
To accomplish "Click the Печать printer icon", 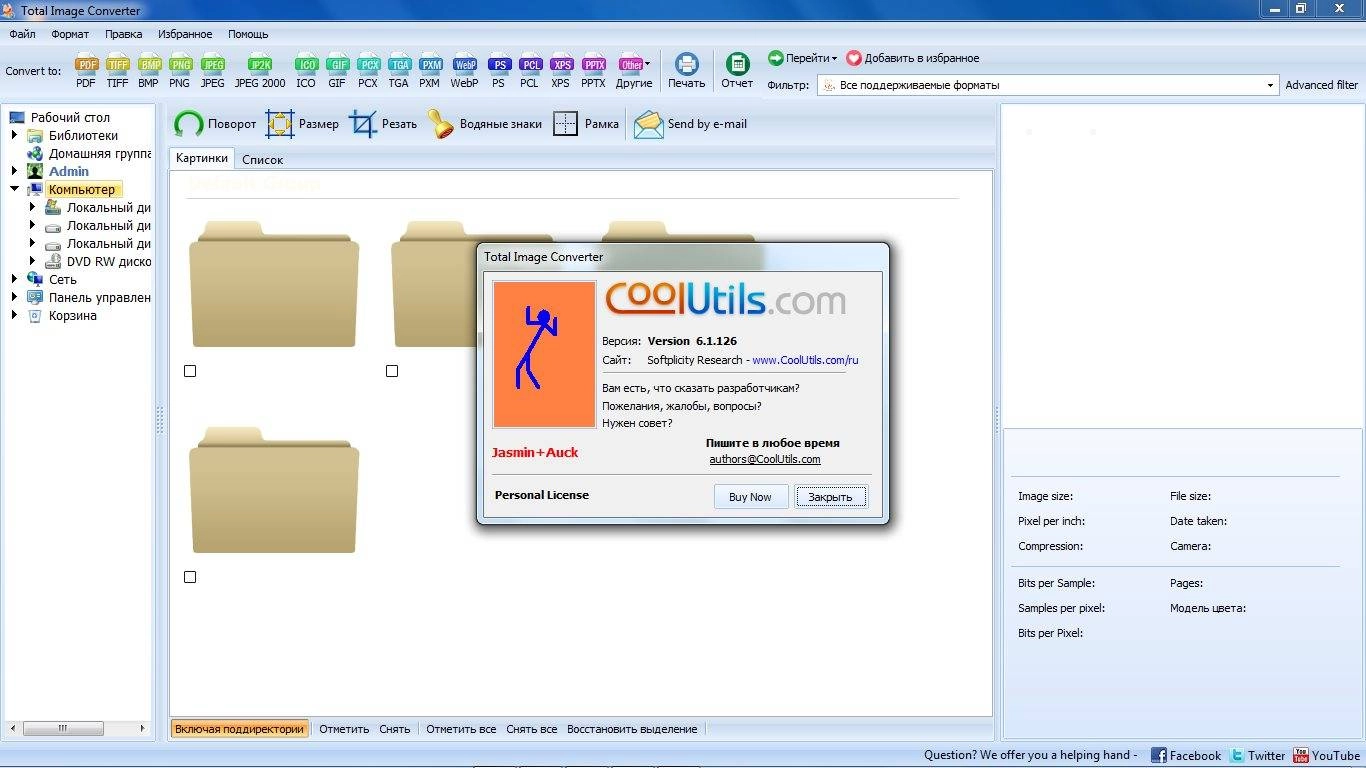I will (687, 70).
